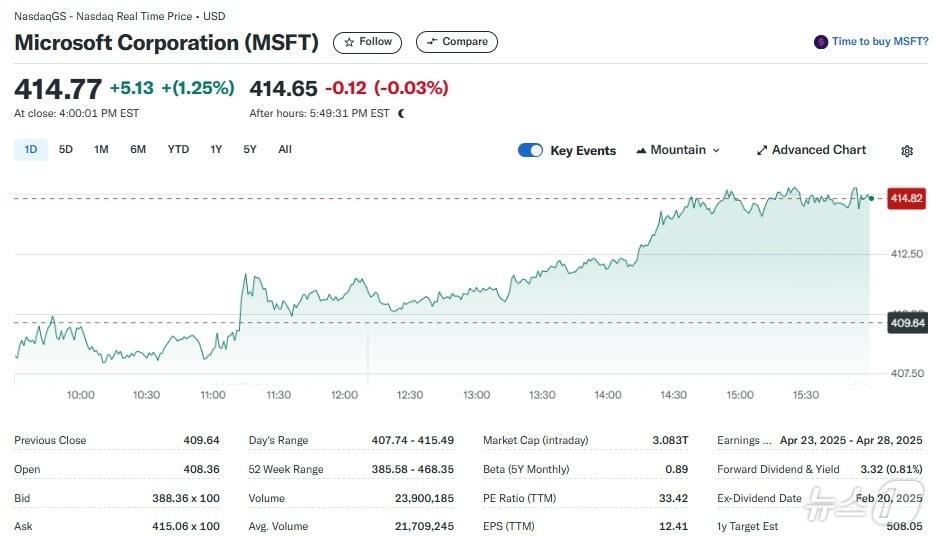
Task: Open the Advanced Chart view
Action: coord(811,150)
